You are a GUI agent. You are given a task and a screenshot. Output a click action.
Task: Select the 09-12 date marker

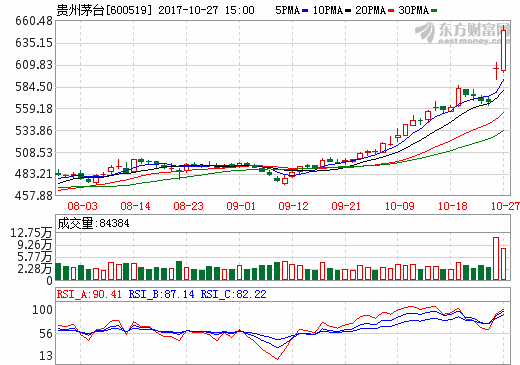click(293, 206)
